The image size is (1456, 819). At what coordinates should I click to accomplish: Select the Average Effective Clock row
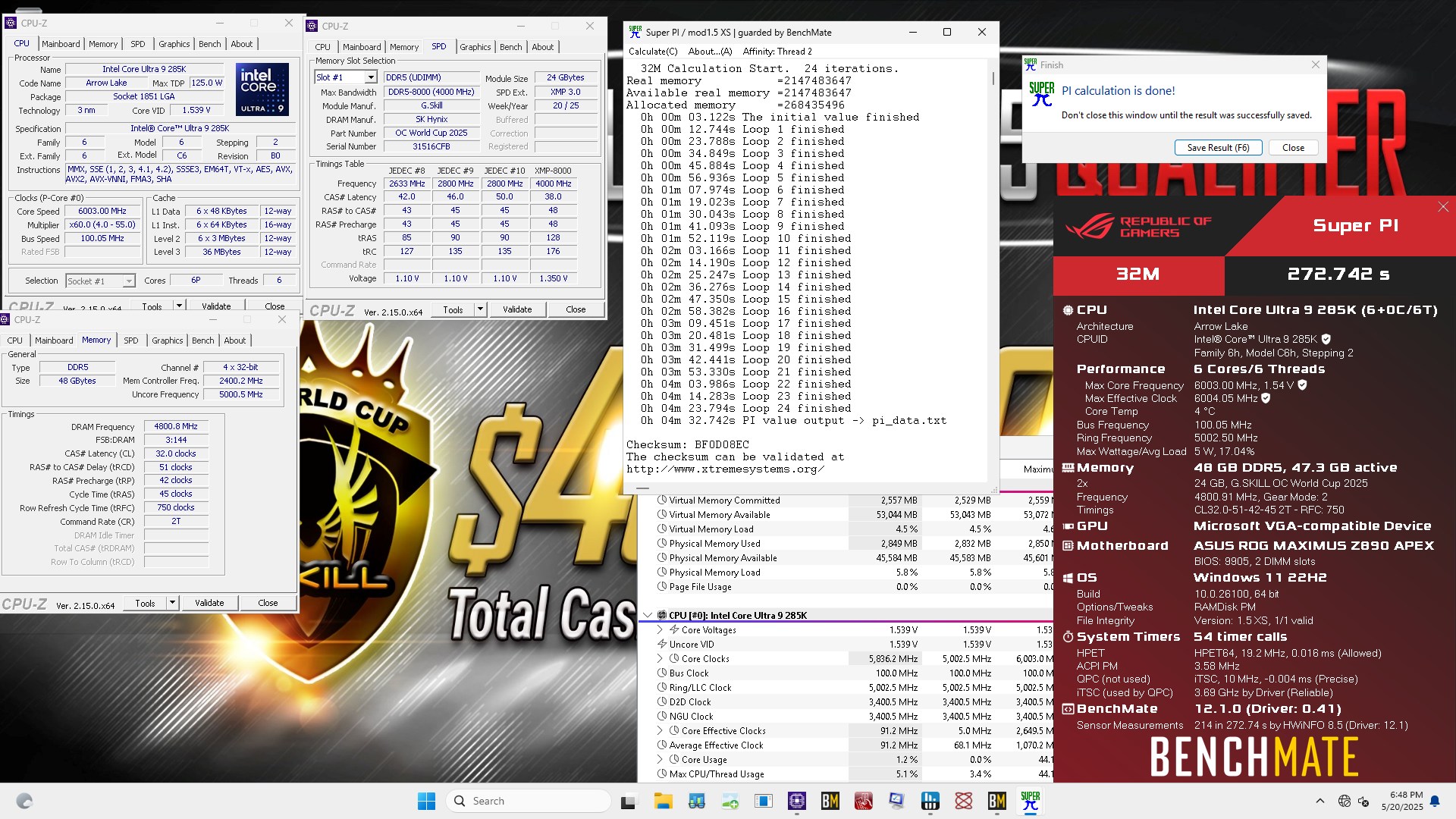(x=846, y=745)
